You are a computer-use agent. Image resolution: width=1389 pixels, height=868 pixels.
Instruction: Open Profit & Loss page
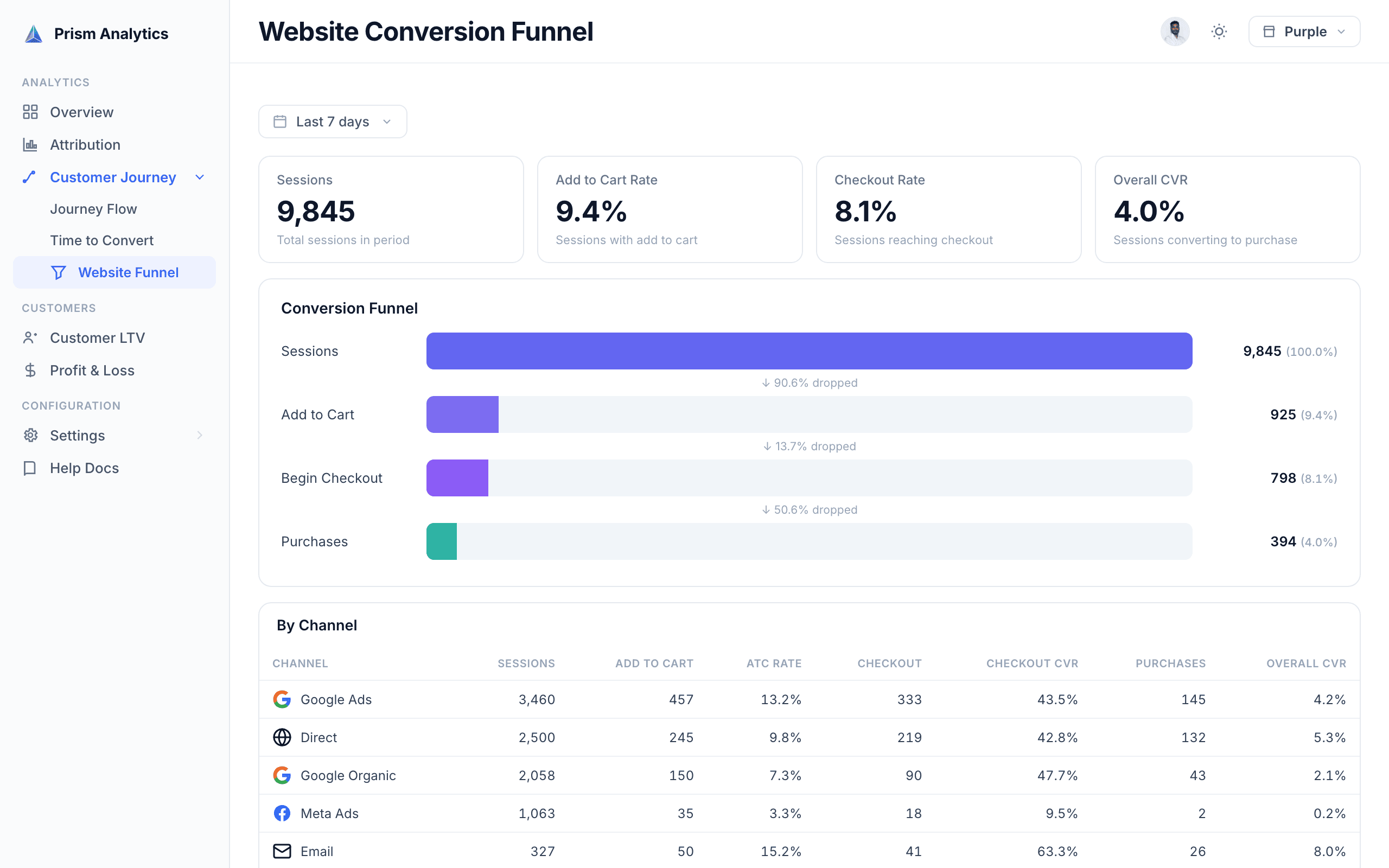pyautogui.click(x=92, y=371)
